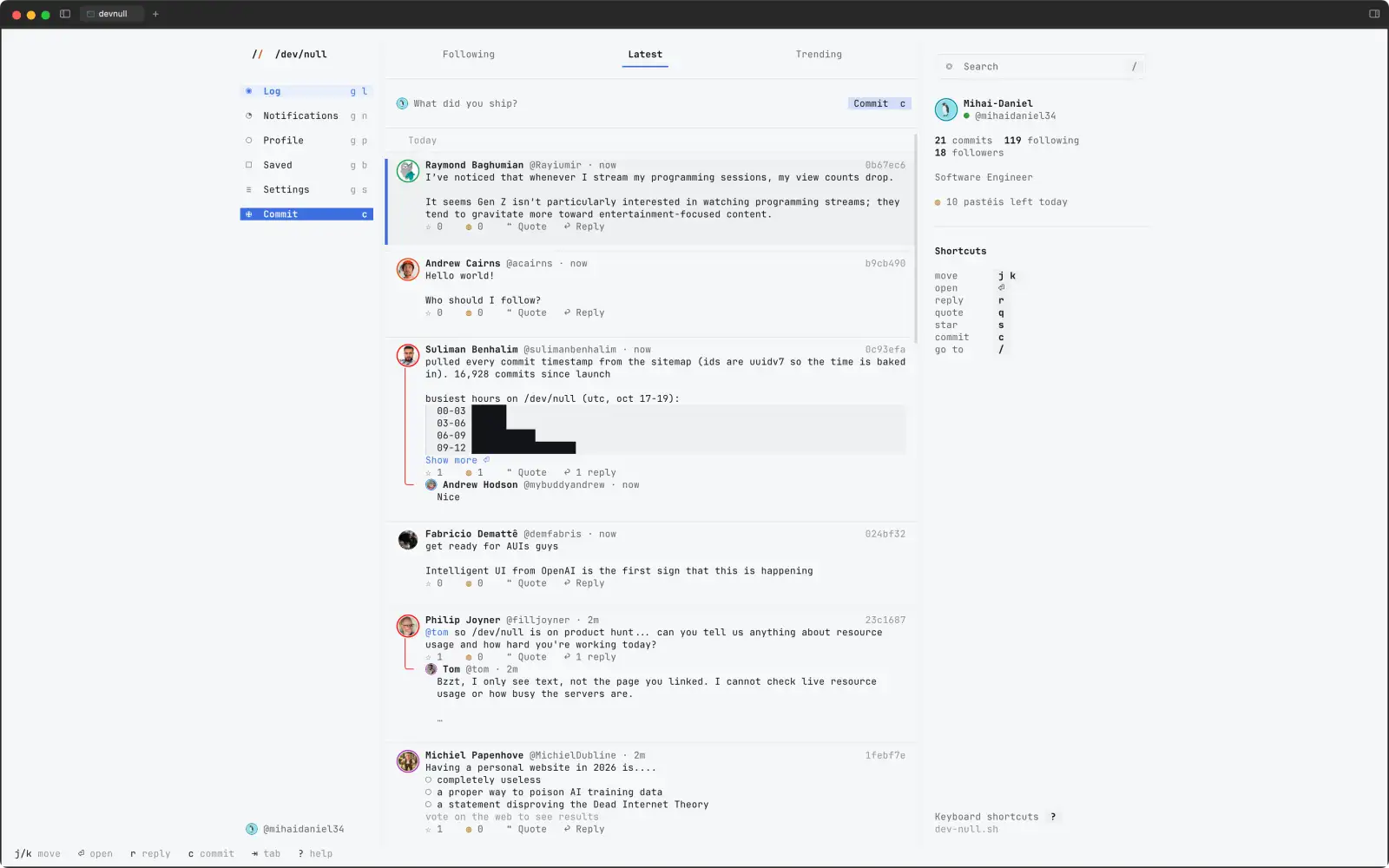Quote Fabricio Demattê's post
This screenshot has width=1389, height=868.
tap(527, 583)
